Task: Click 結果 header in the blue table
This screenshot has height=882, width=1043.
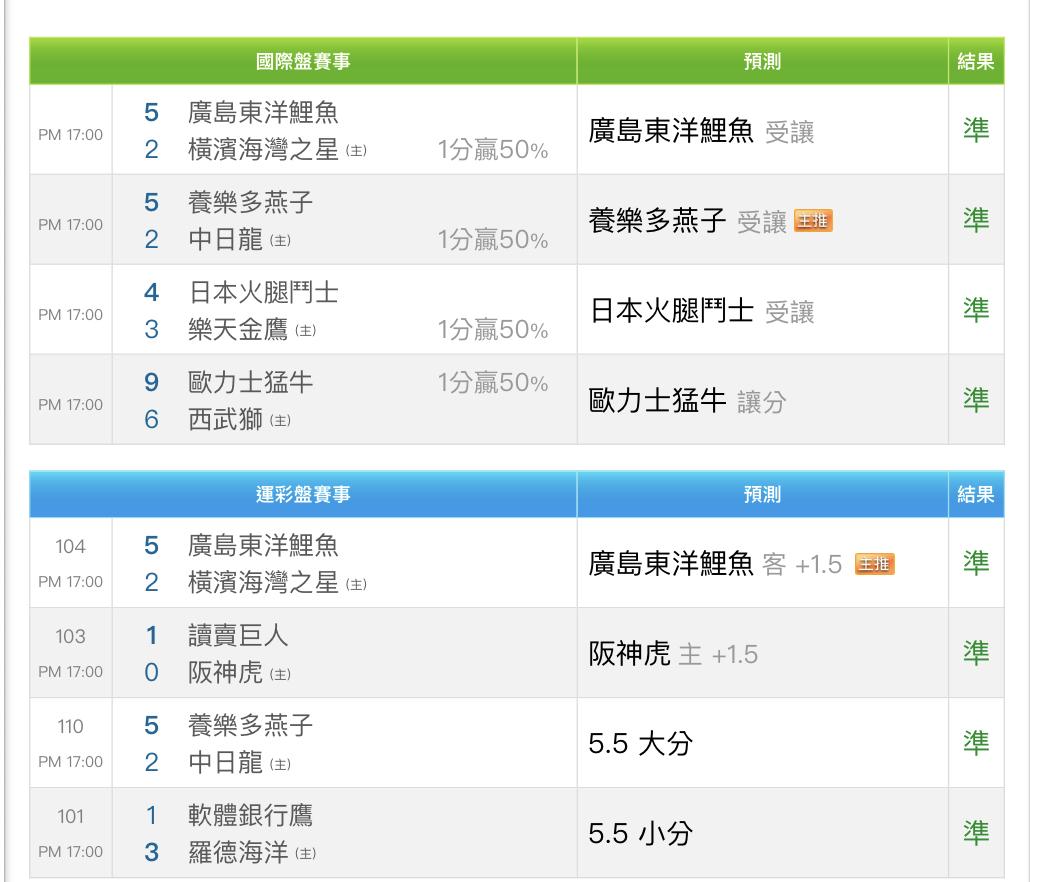Action: (x=976, y=494)
